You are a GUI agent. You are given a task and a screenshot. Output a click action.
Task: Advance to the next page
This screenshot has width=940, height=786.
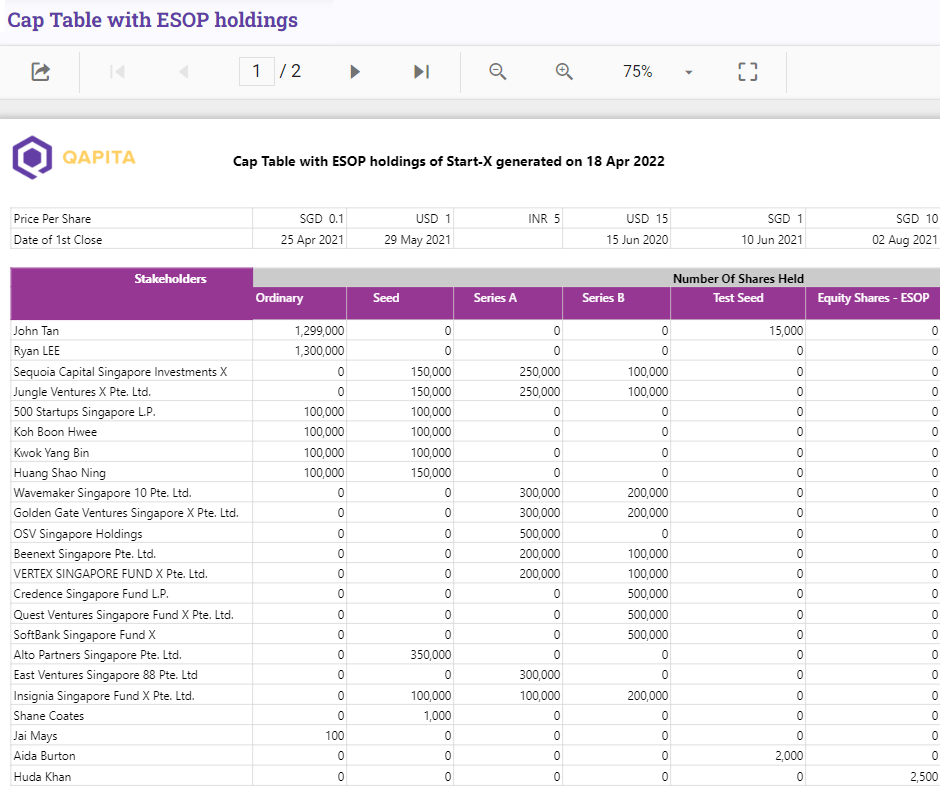click(355, 72)
